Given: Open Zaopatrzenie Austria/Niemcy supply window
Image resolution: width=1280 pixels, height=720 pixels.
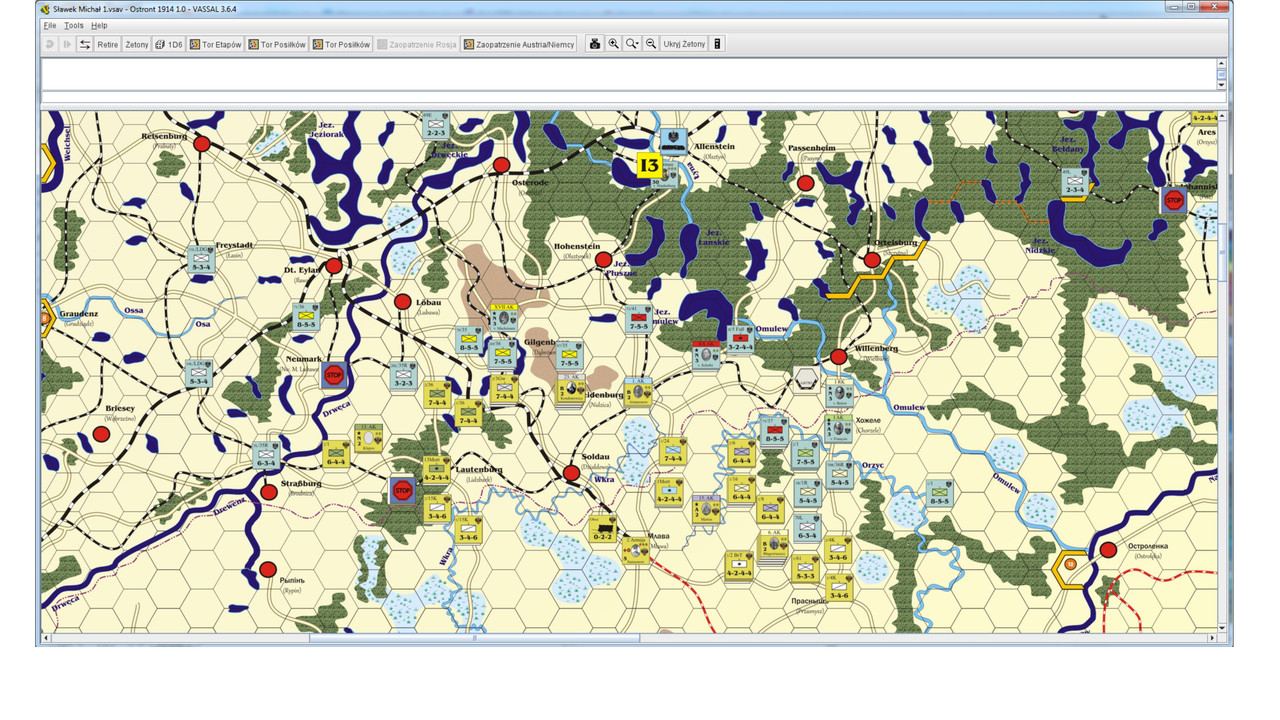Looking at the screenshot, I should 518,44.
